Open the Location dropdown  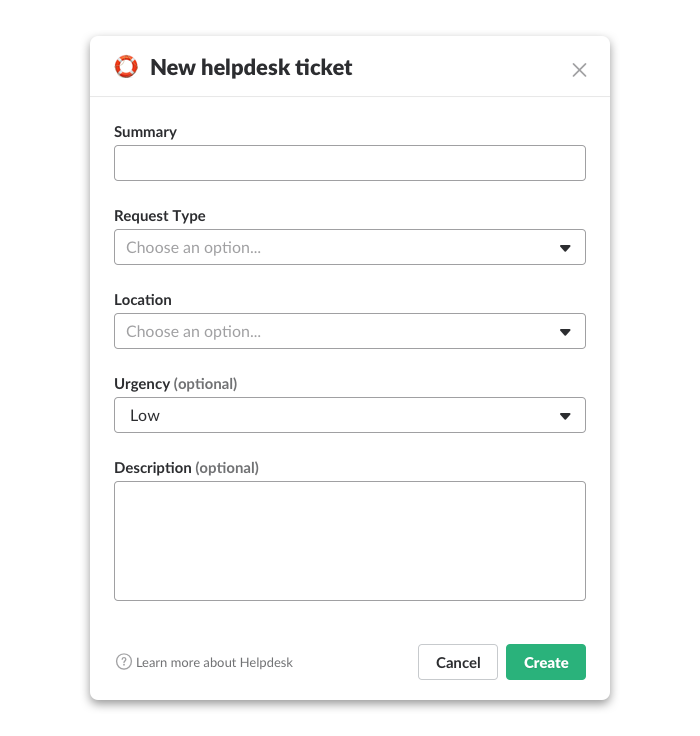[x=340, y=332]
